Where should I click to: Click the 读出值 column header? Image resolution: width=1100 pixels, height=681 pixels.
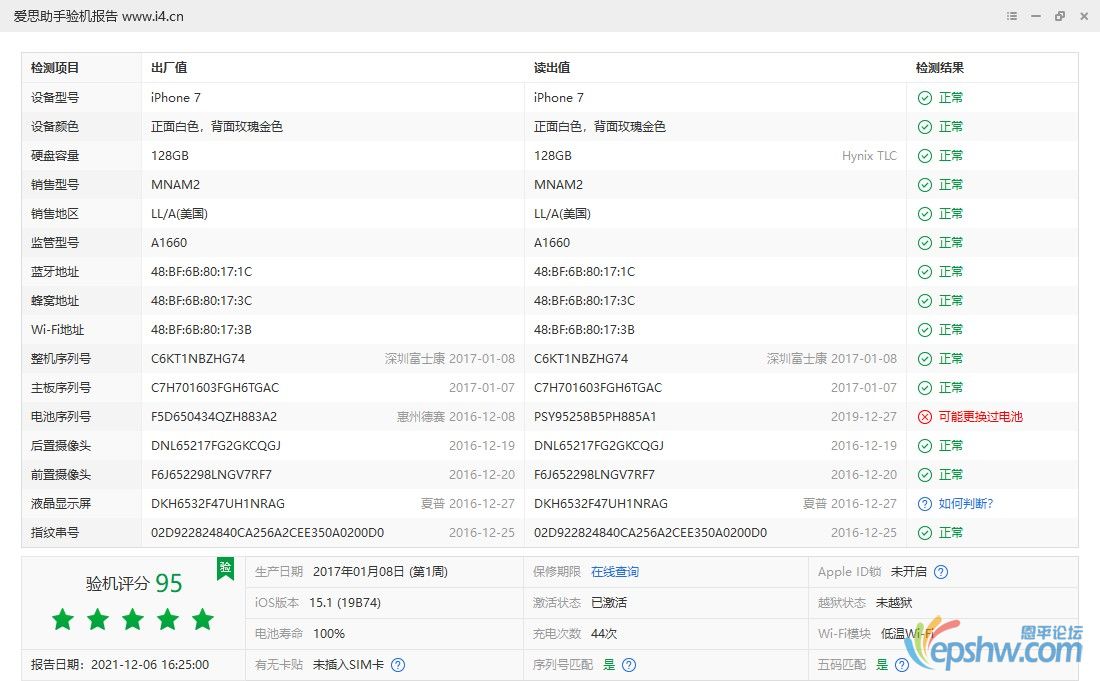552,68
